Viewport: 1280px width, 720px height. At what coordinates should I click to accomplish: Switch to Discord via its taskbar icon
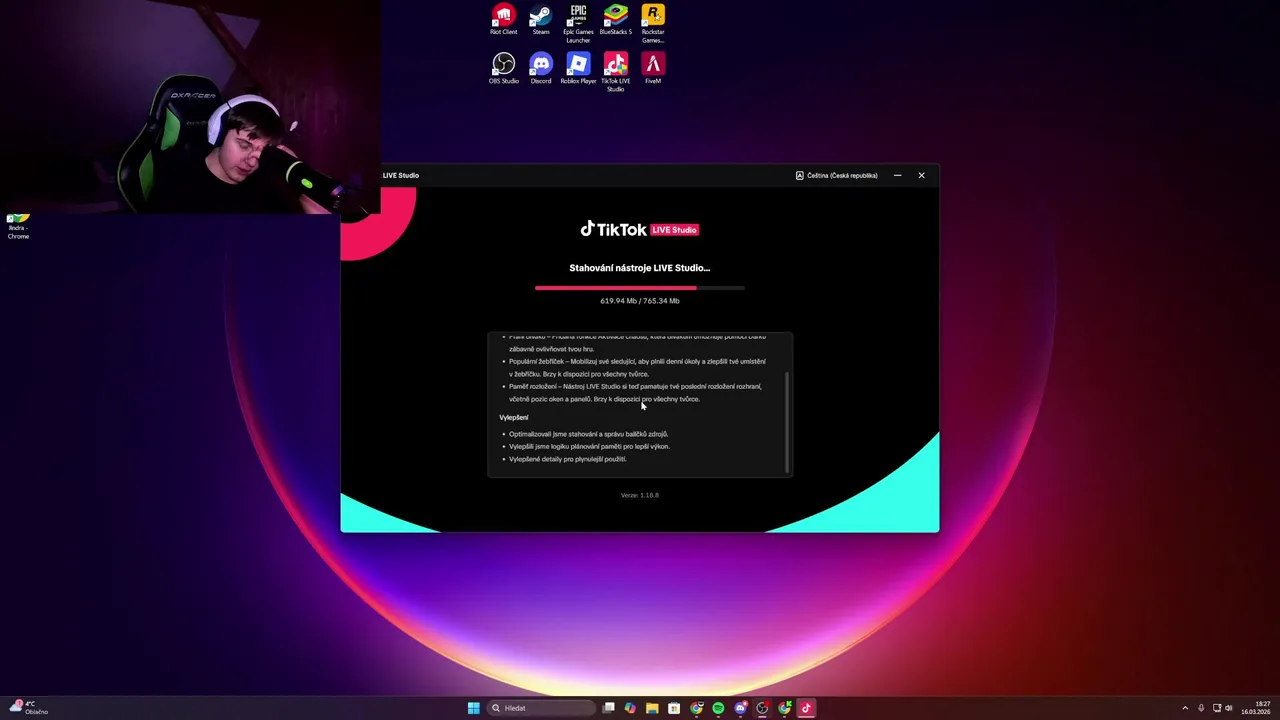point(740,708)
